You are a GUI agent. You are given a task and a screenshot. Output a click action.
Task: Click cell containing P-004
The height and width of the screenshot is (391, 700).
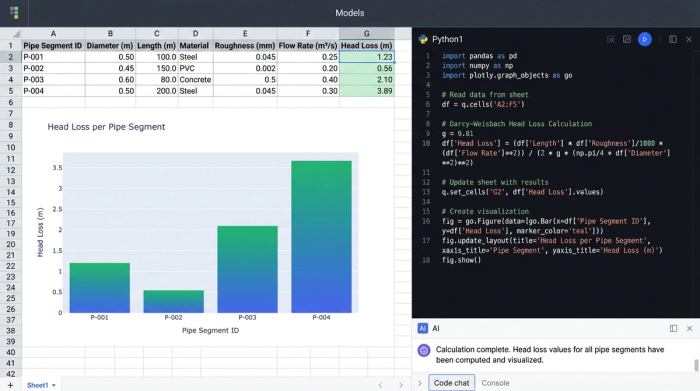point(53,91)
